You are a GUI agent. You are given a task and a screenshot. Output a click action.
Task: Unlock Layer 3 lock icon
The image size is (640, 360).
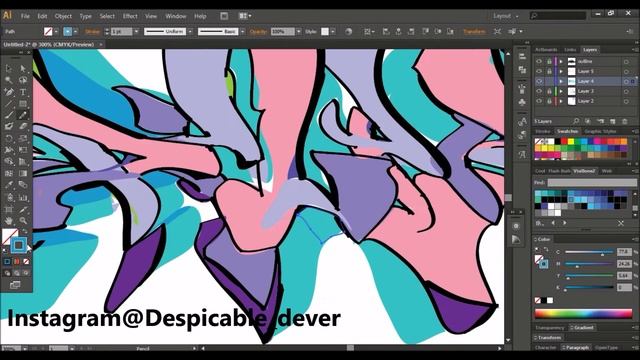(x=549, y=91)
